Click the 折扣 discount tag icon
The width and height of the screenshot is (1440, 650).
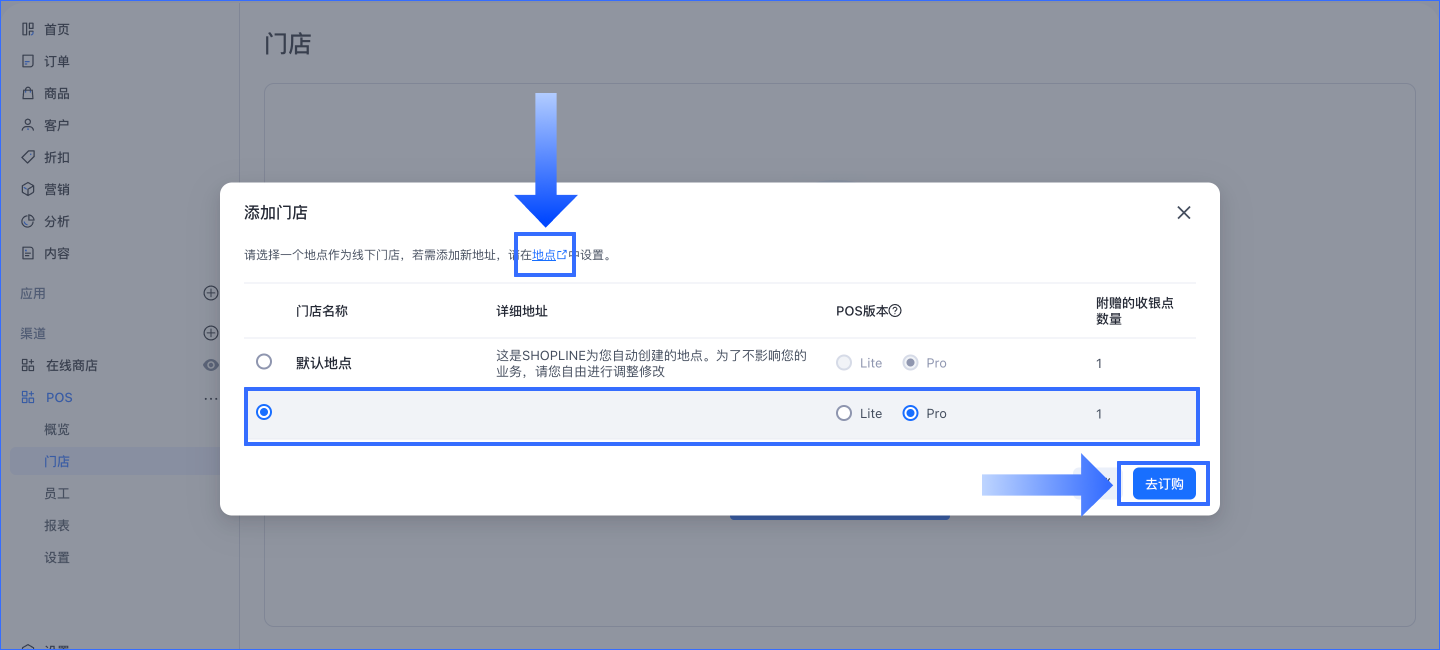(x=28, y=157)
